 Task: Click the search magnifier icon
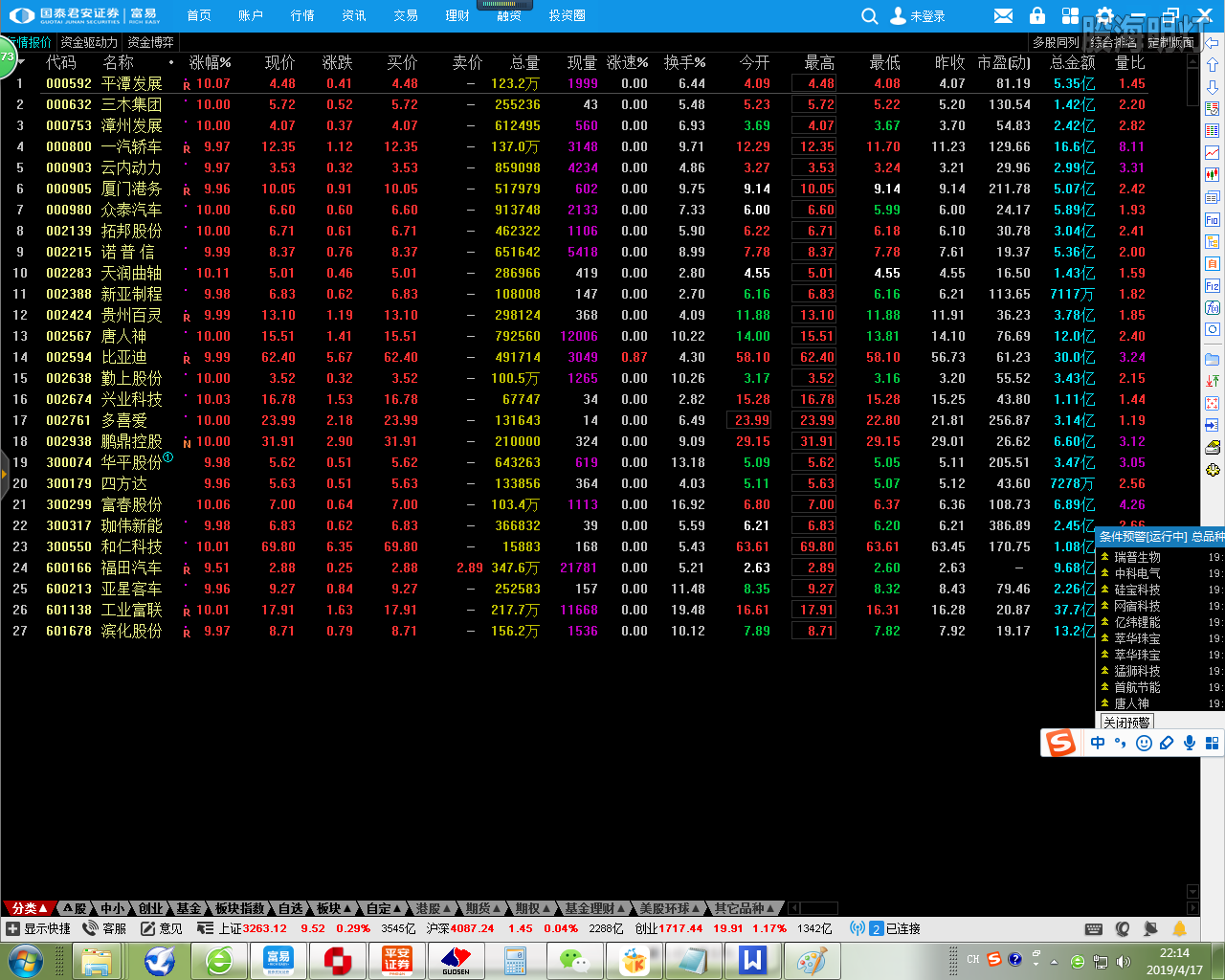869,16
